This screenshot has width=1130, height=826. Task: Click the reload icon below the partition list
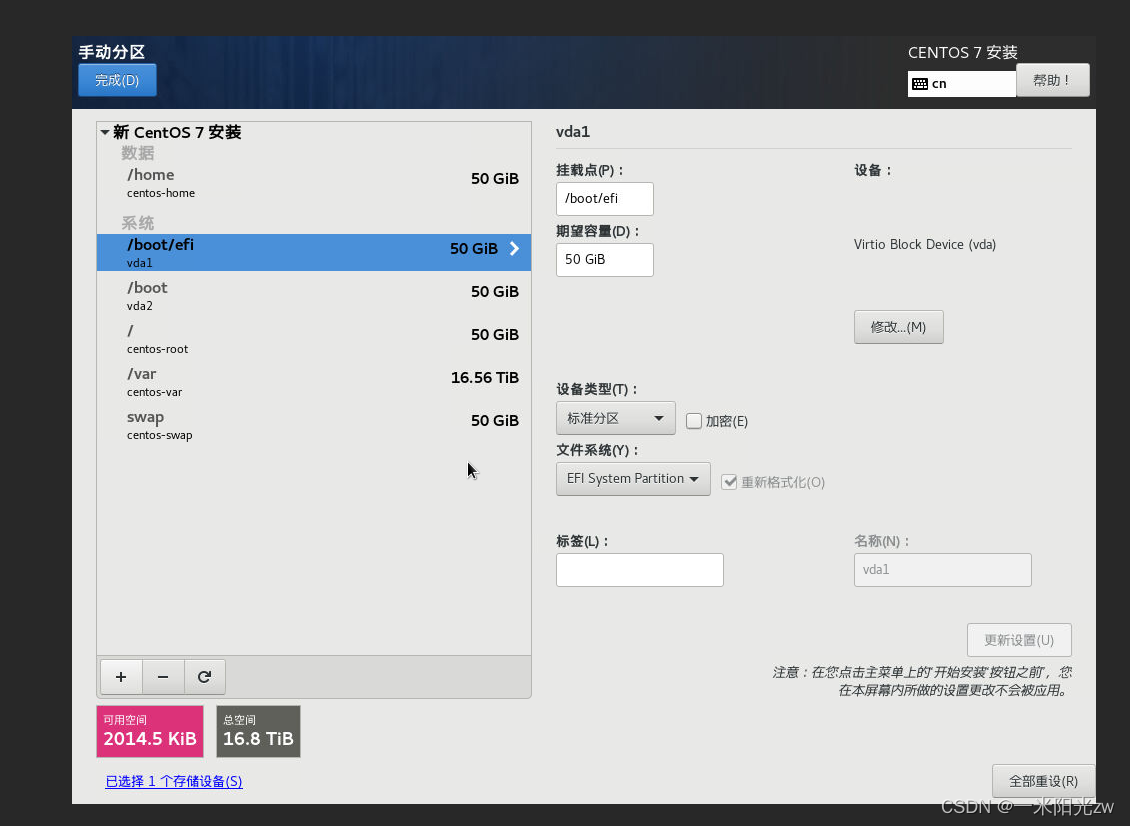tap(204, 676)
